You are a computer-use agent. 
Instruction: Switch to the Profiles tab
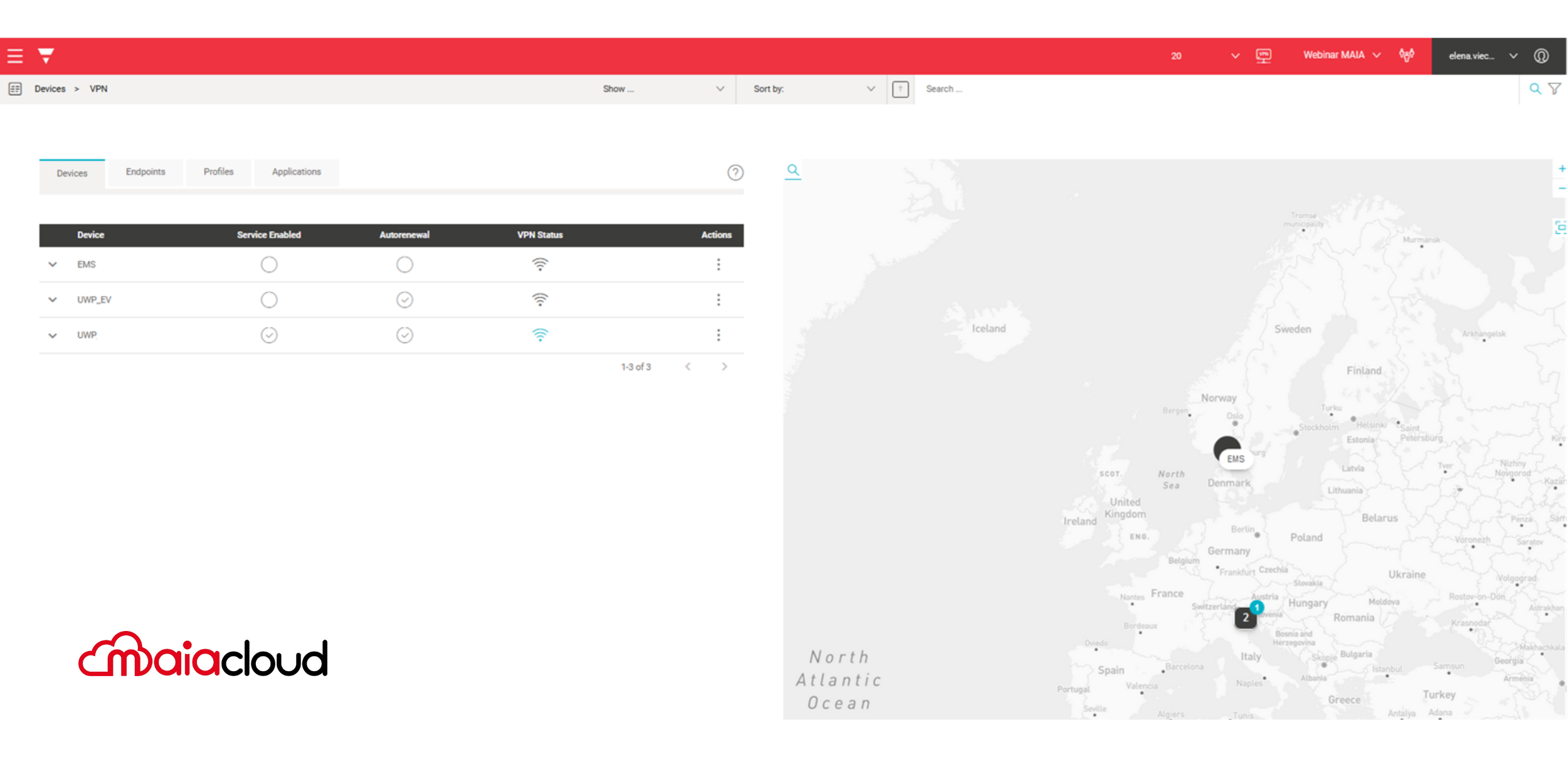[x=218, y=172]
